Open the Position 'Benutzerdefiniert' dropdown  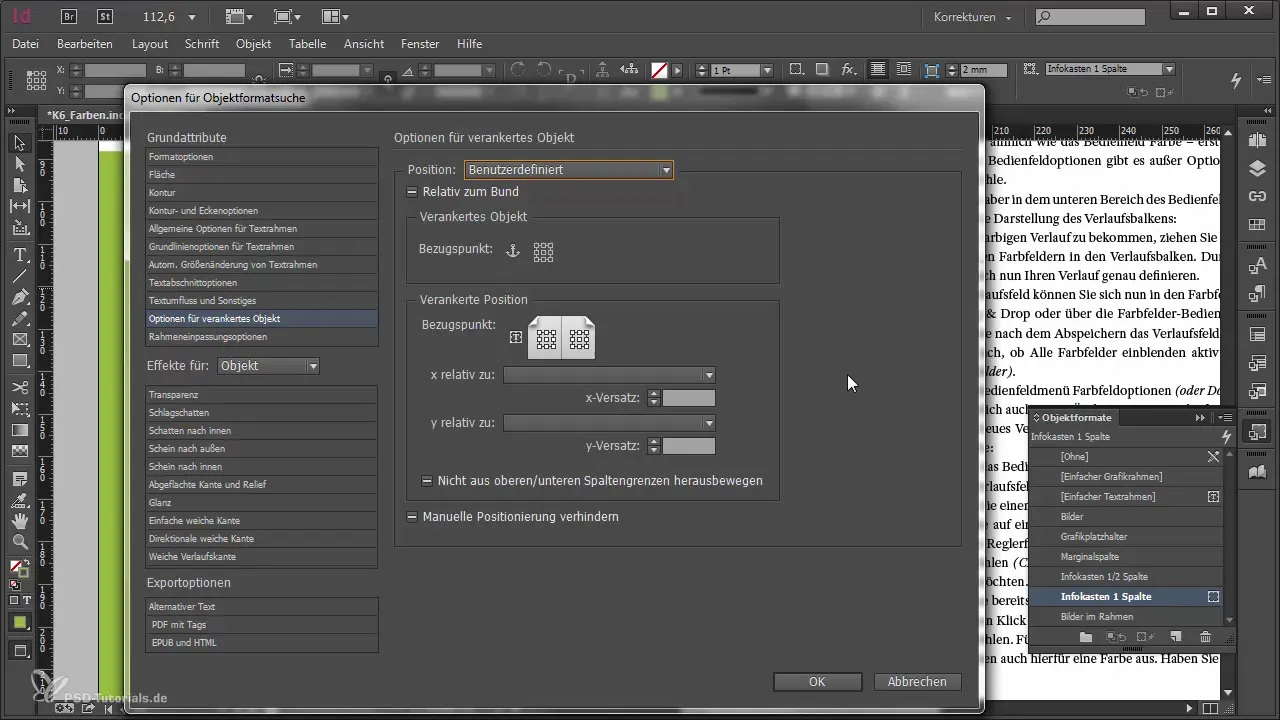[568, 170]
